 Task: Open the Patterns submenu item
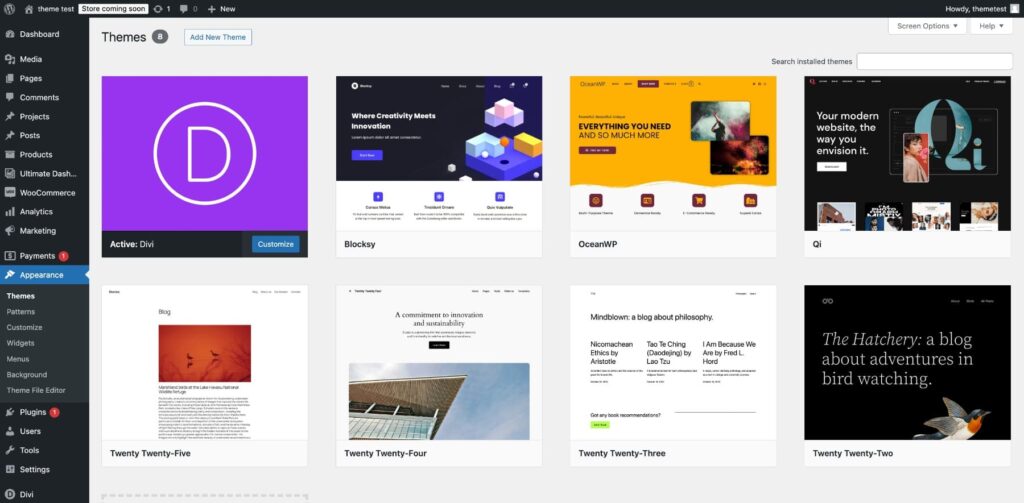(21, 312)
